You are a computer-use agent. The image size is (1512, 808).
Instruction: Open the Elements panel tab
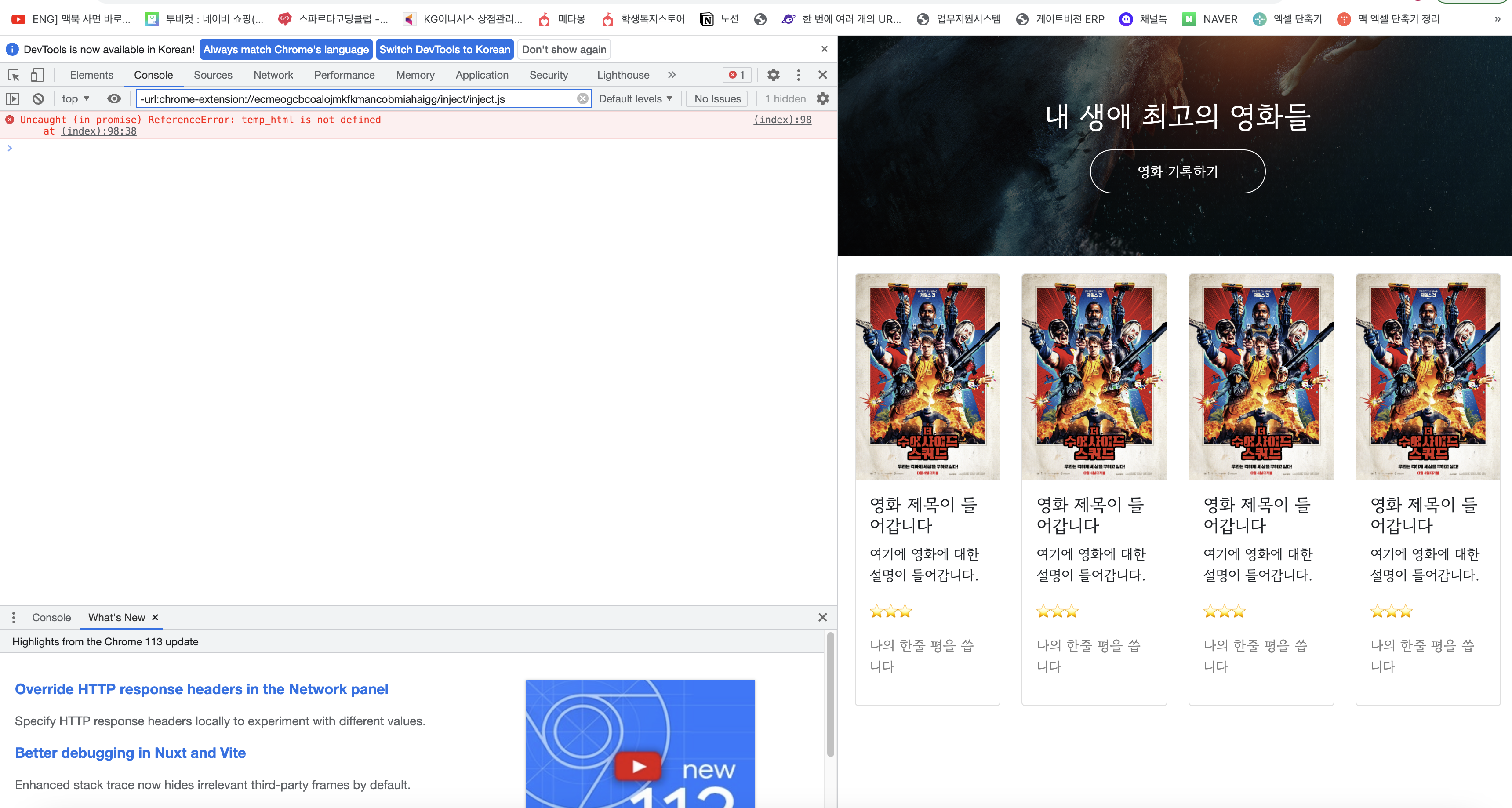point(91,75)
